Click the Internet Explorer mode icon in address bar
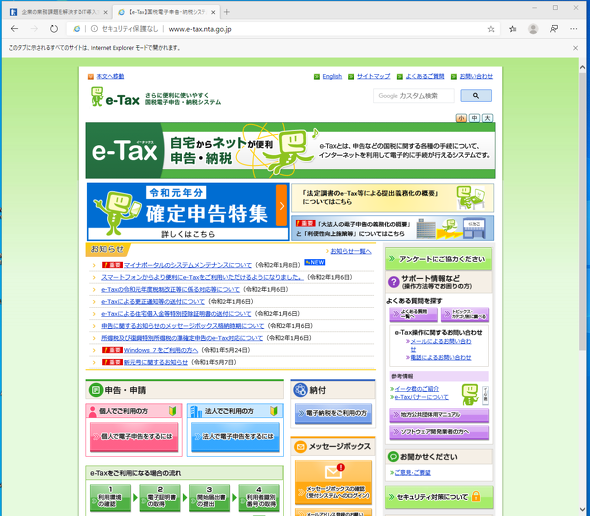The height and width of the screenshot is (516, 590). point(77,29)
